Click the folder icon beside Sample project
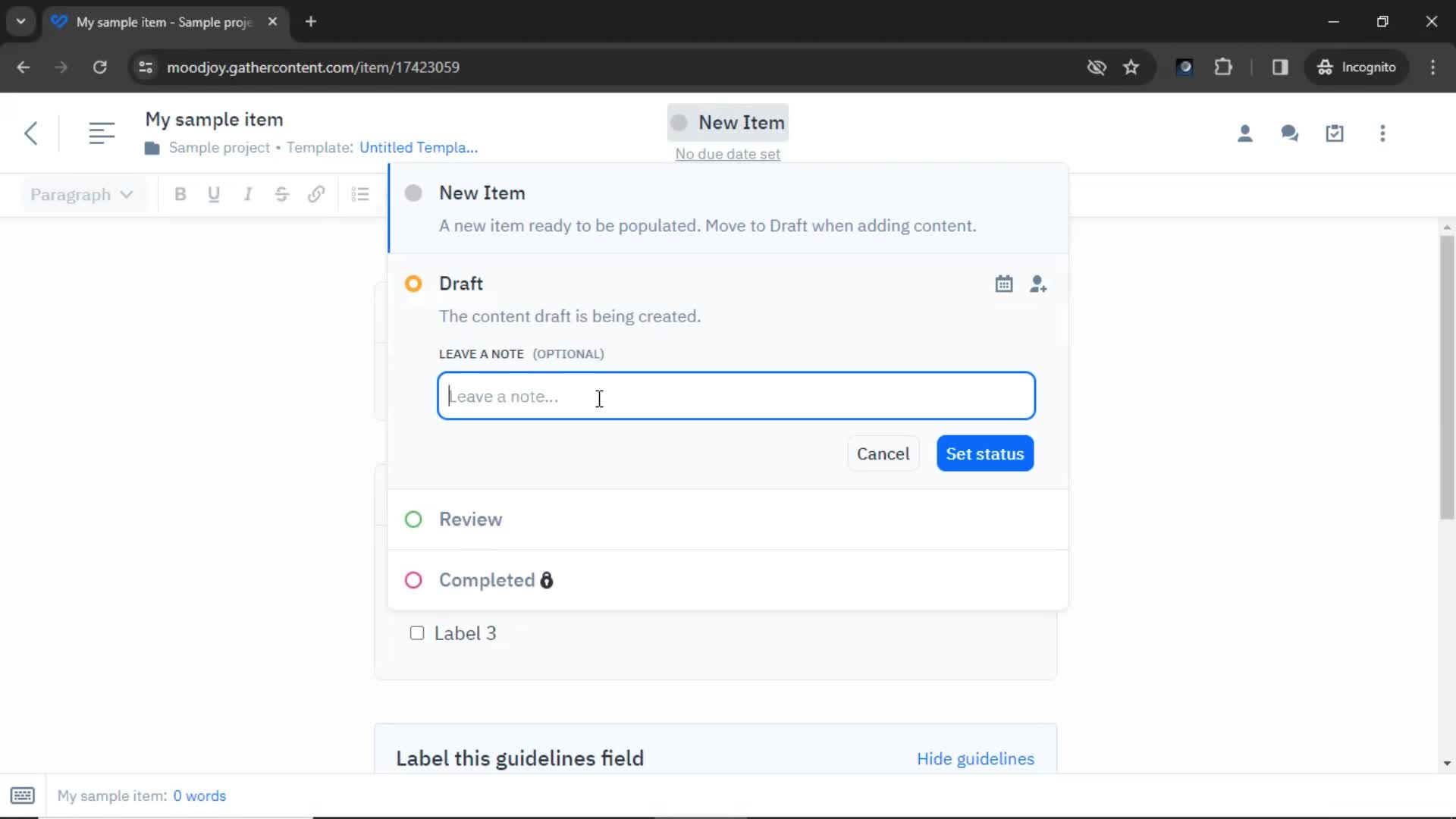The width and height of the screenshot is (1456, 819). point(152,148)
